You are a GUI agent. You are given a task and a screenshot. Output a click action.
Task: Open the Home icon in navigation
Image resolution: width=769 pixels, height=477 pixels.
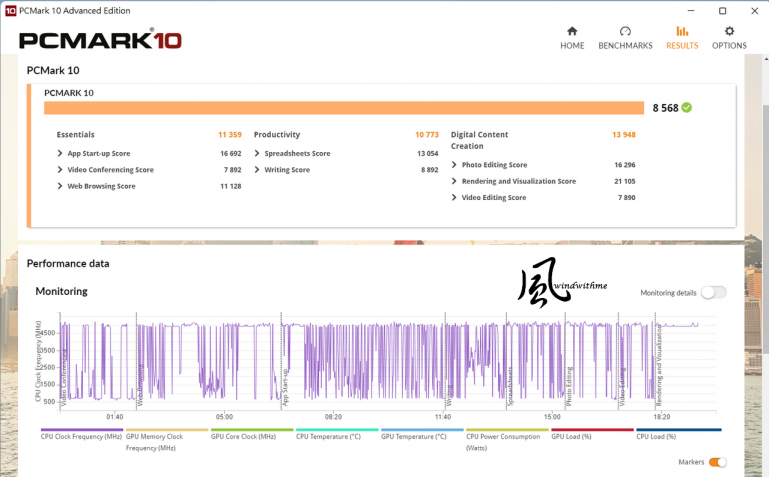572,31
